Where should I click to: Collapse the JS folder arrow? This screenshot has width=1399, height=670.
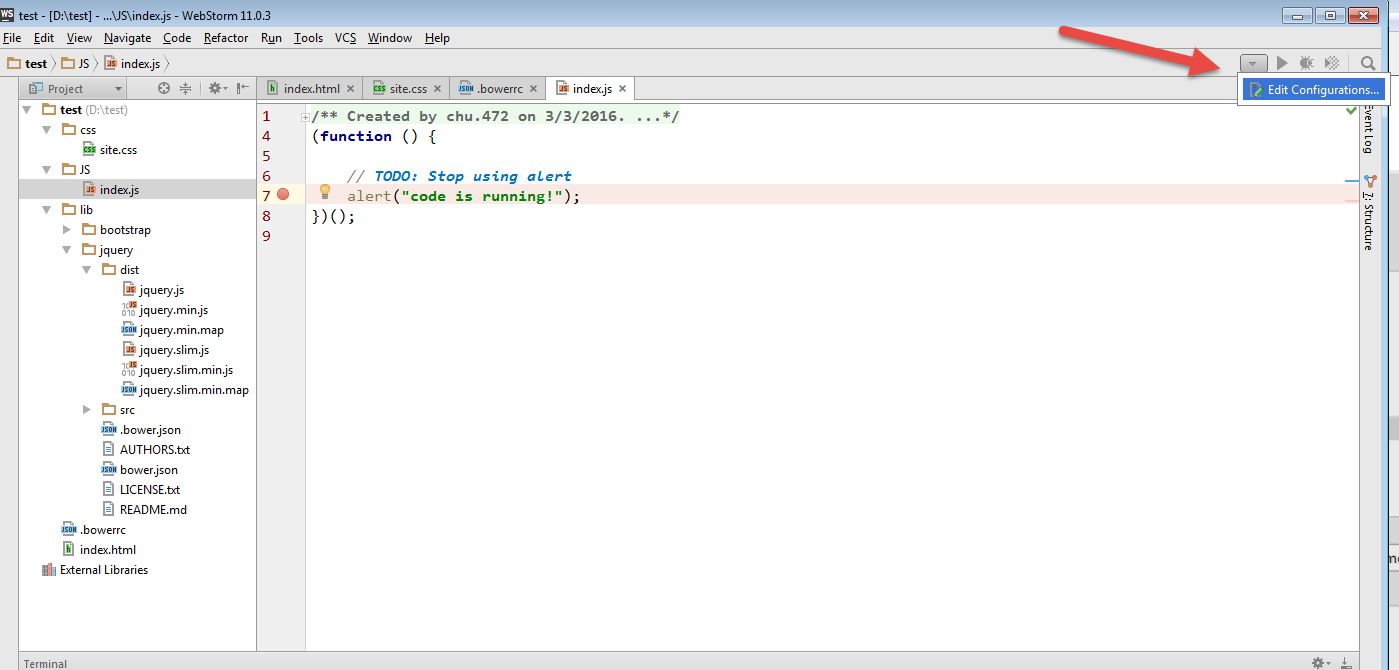tap(47, 170)
